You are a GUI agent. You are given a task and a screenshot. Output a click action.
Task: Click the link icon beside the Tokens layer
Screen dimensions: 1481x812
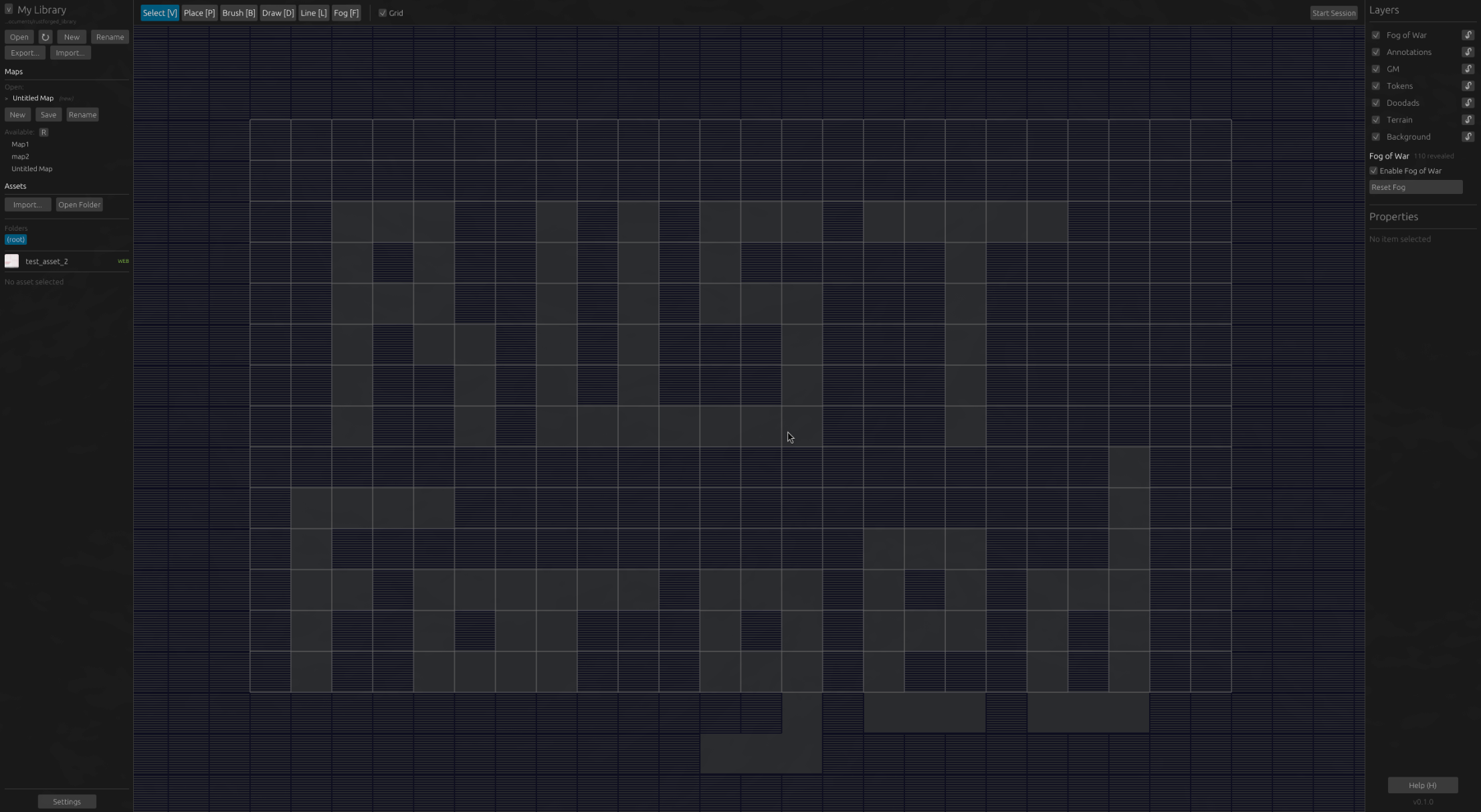[1468, 86]
